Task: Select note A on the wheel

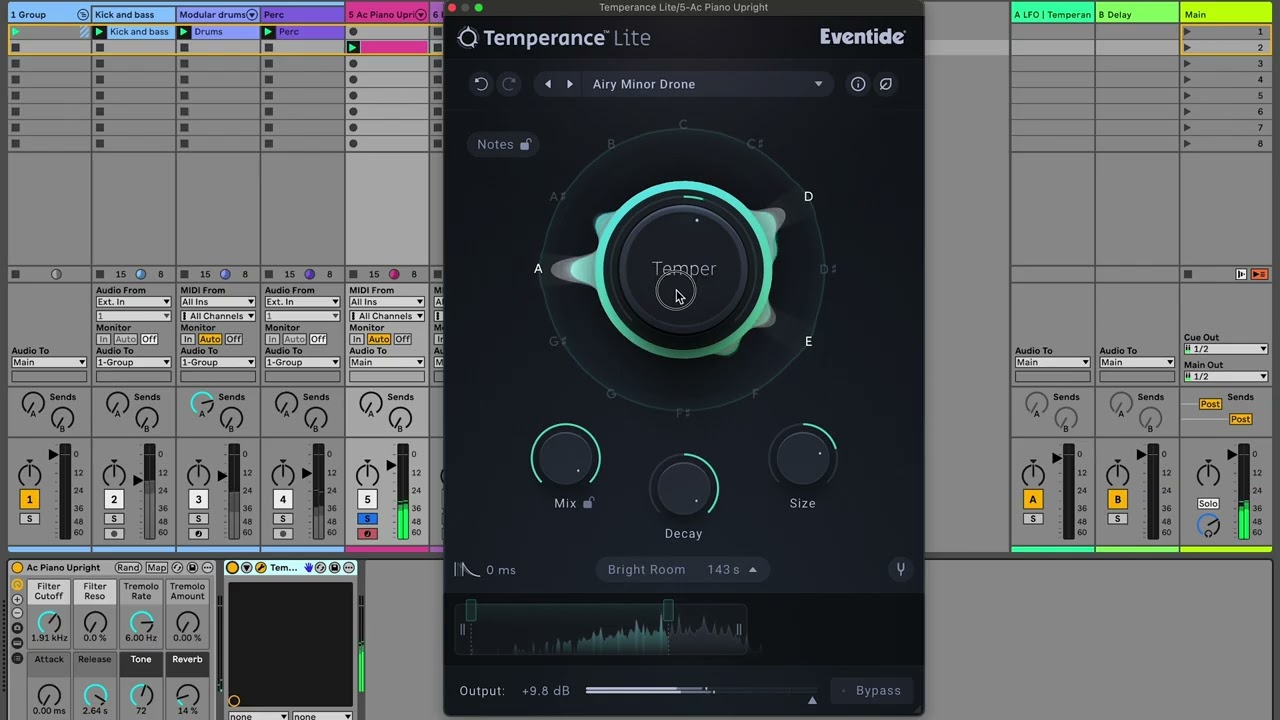Action: coord(538,268)
